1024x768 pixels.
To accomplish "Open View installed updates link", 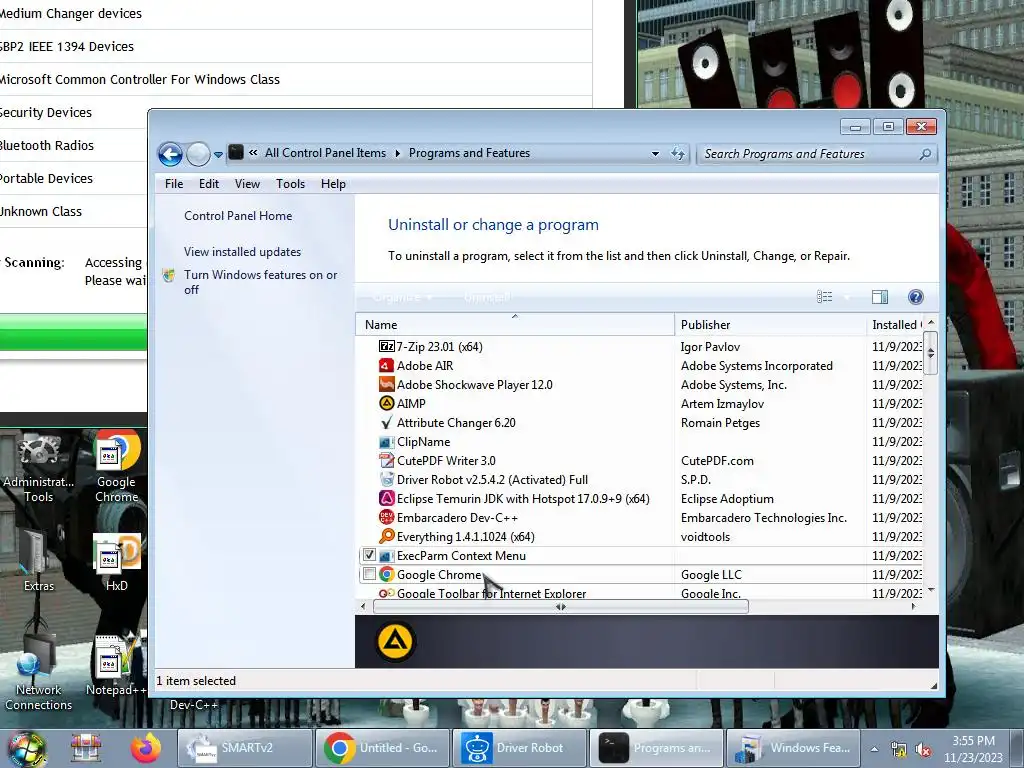I will (242, 251).
